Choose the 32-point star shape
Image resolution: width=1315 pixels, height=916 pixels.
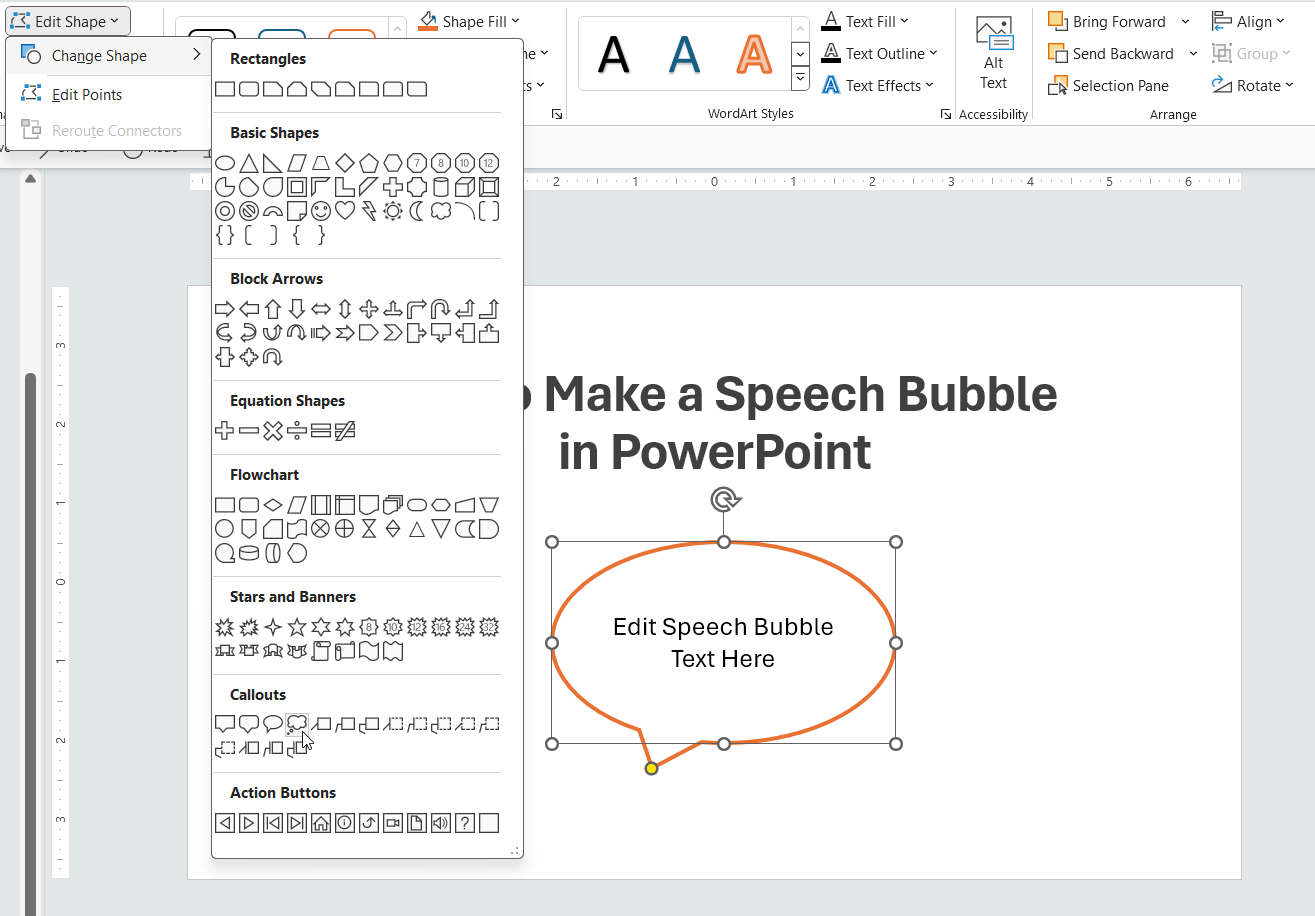tap(489, 627)
